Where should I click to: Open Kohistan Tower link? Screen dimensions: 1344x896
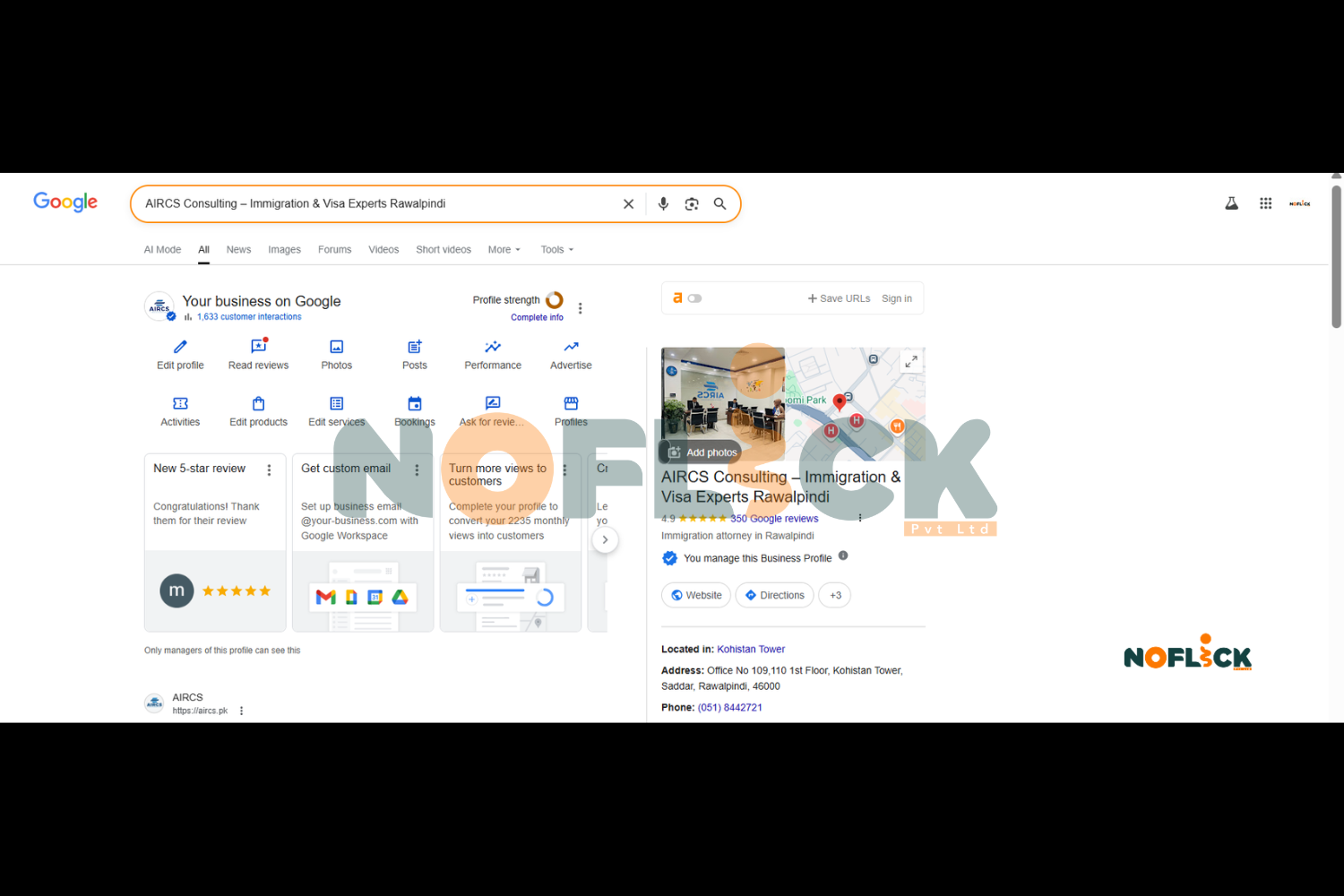tap(751, 650)
